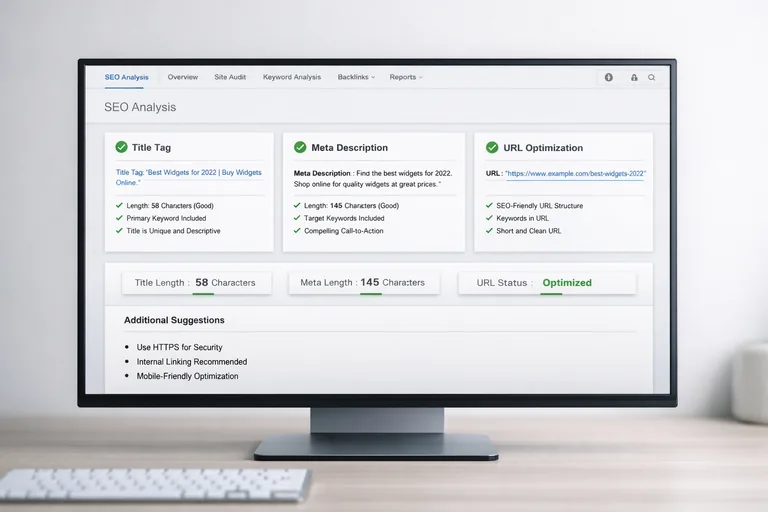Click the info icon in top bar
The image size is (768, 512).
[x=608, y=77]
